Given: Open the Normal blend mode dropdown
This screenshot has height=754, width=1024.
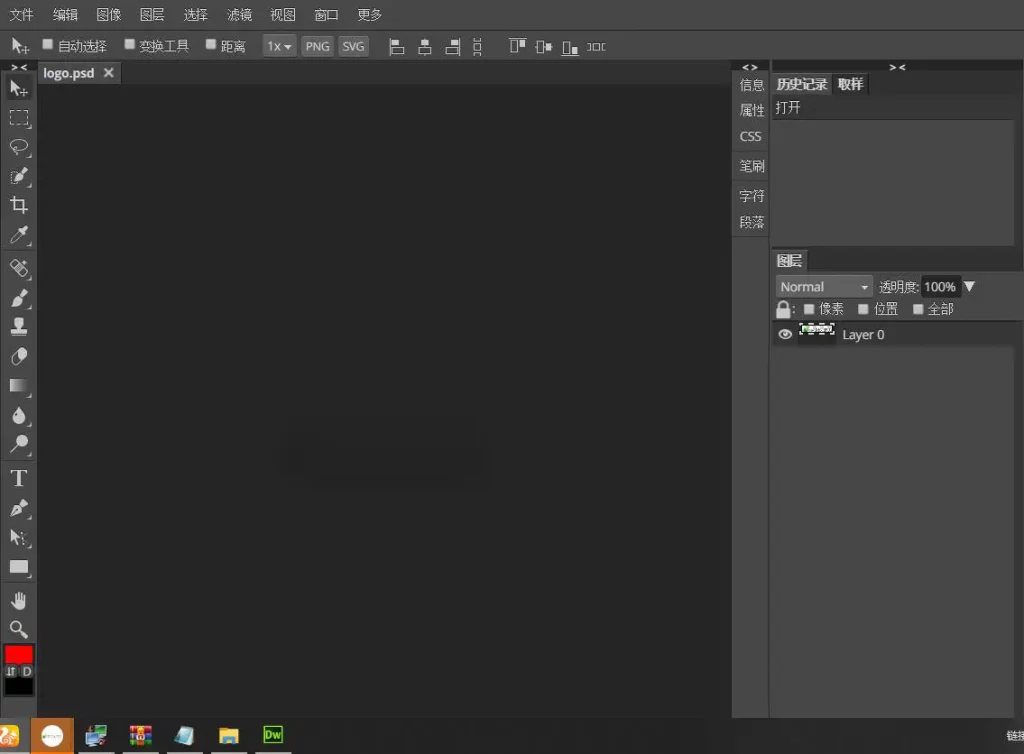Looking at the screenshot, I should pyautogui.click(x=823, y=286).
